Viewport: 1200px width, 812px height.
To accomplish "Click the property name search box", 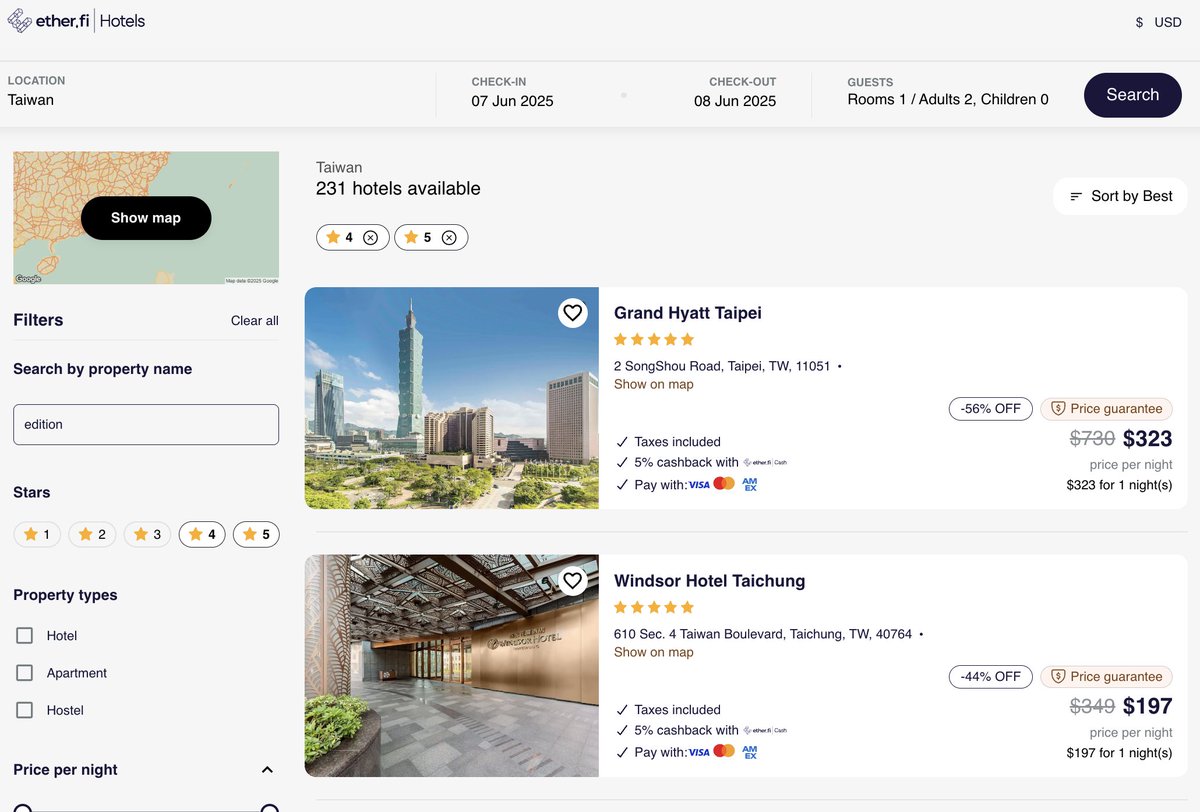I will tap(146, 424).
